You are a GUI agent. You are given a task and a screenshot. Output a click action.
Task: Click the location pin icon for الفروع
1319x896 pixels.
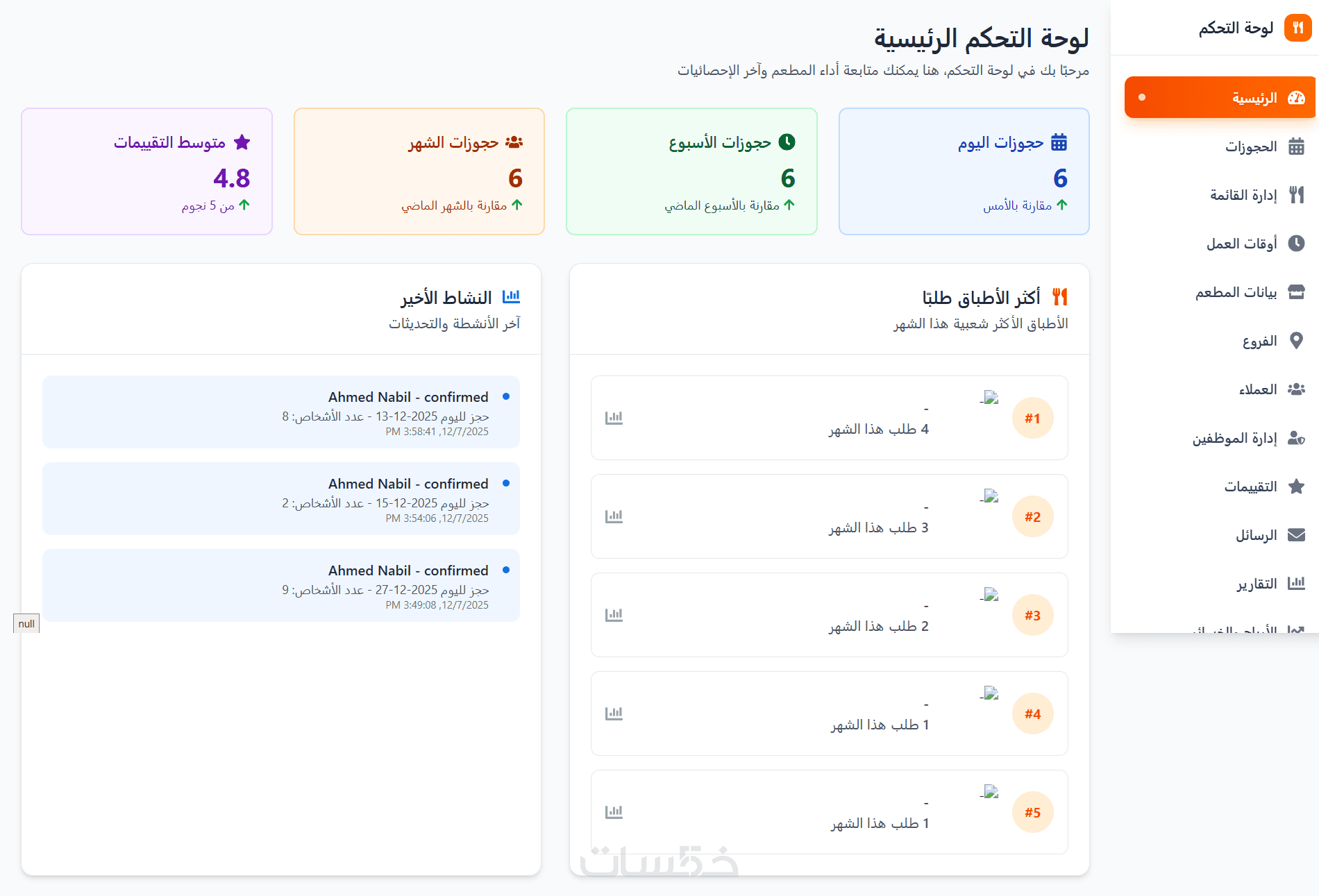click(1295, 341)
